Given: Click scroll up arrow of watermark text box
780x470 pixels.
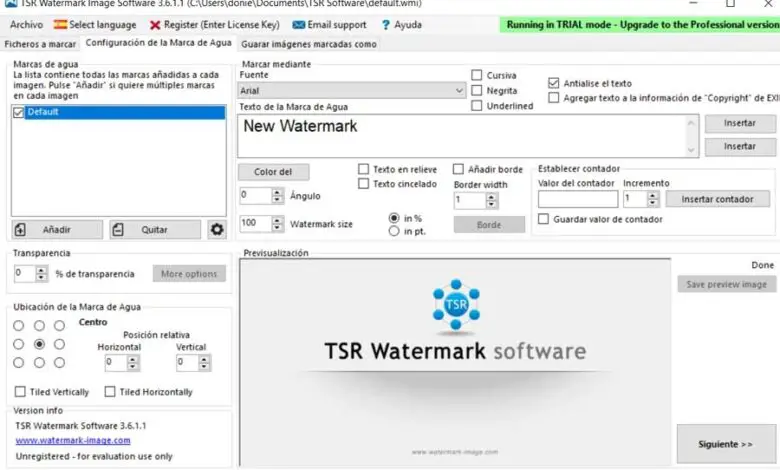Looking at the screenshot, I should (691, 122).
